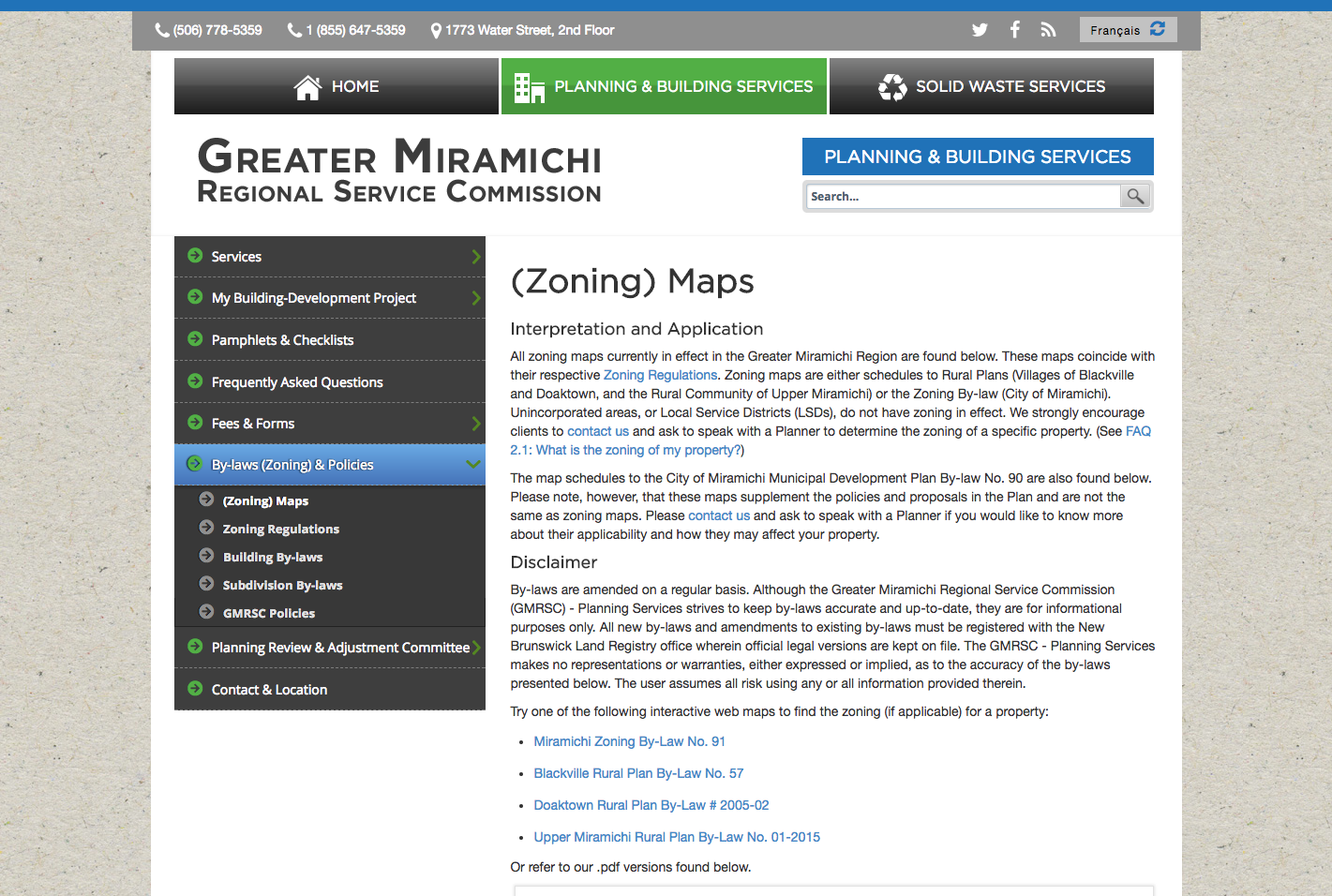Click the green arrow icon beside Services
Screen dimensions: 1332x896
(x=195, y=255)
